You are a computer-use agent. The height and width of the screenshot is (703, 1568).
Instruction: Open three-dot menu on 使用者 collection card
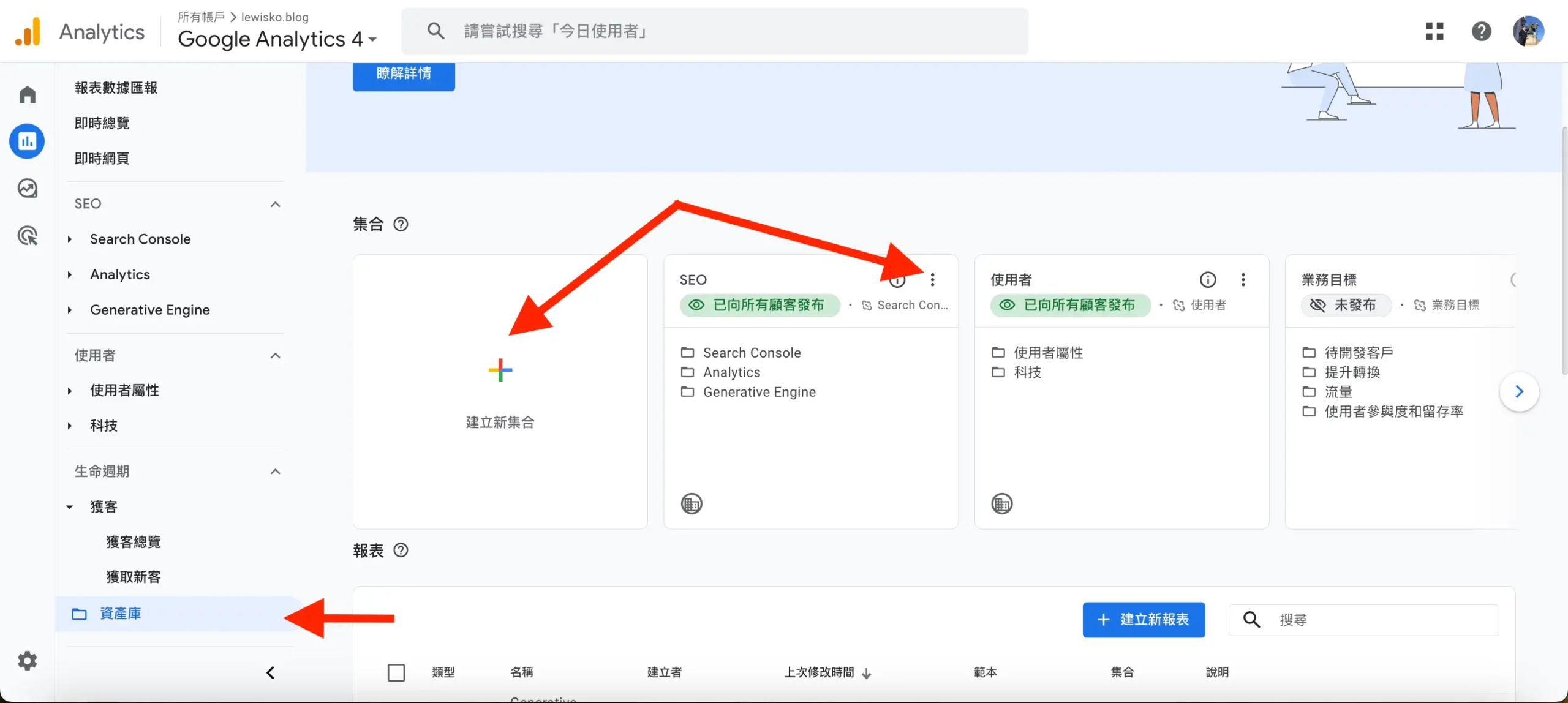(1243, 280)
